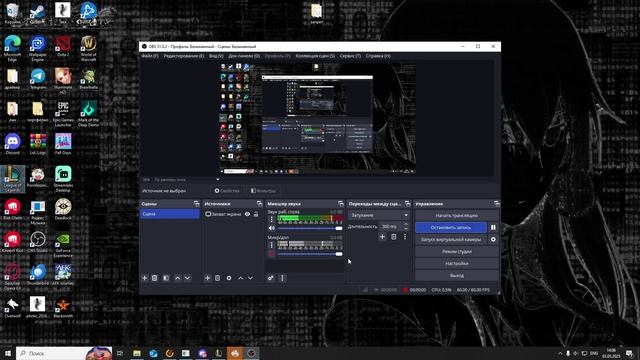Image resolution: width=640 pixels, height=360 pixels.
Task: Open the Коллекция сцен menu
Action: click(315, 56)
